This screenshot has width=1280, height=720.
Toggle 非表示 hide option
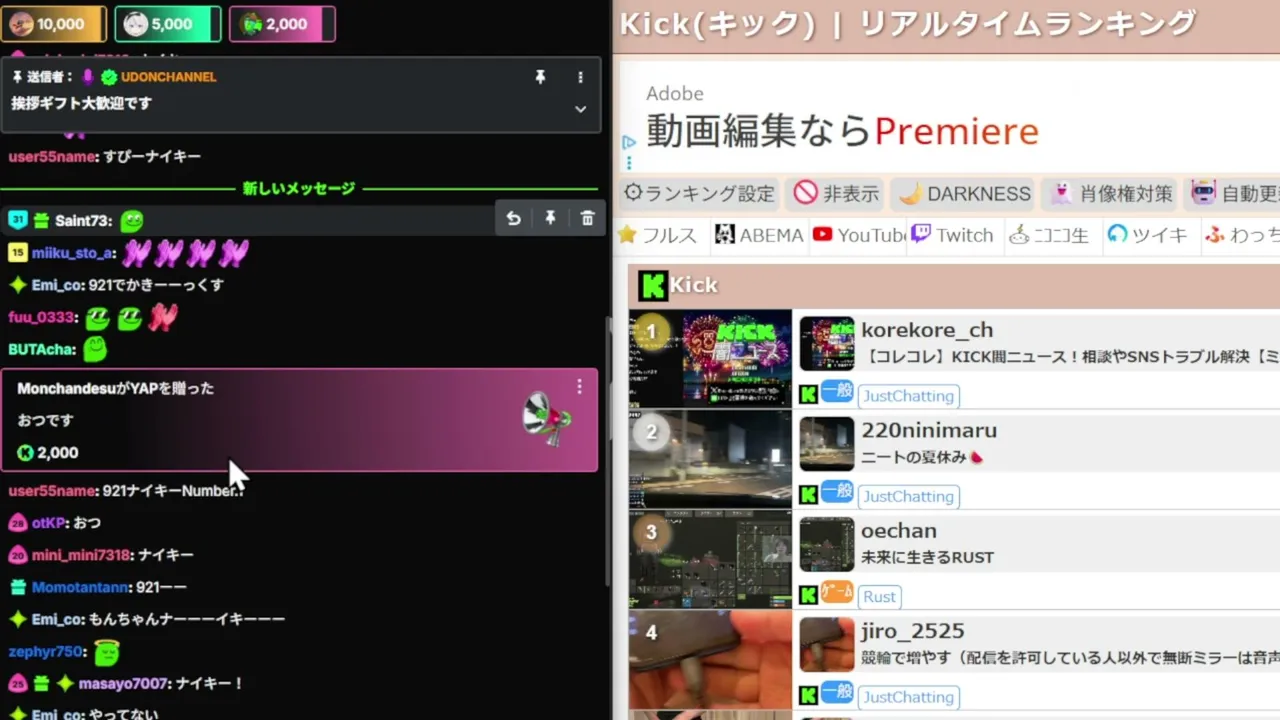pyautogui.click(x=836, y=193)
